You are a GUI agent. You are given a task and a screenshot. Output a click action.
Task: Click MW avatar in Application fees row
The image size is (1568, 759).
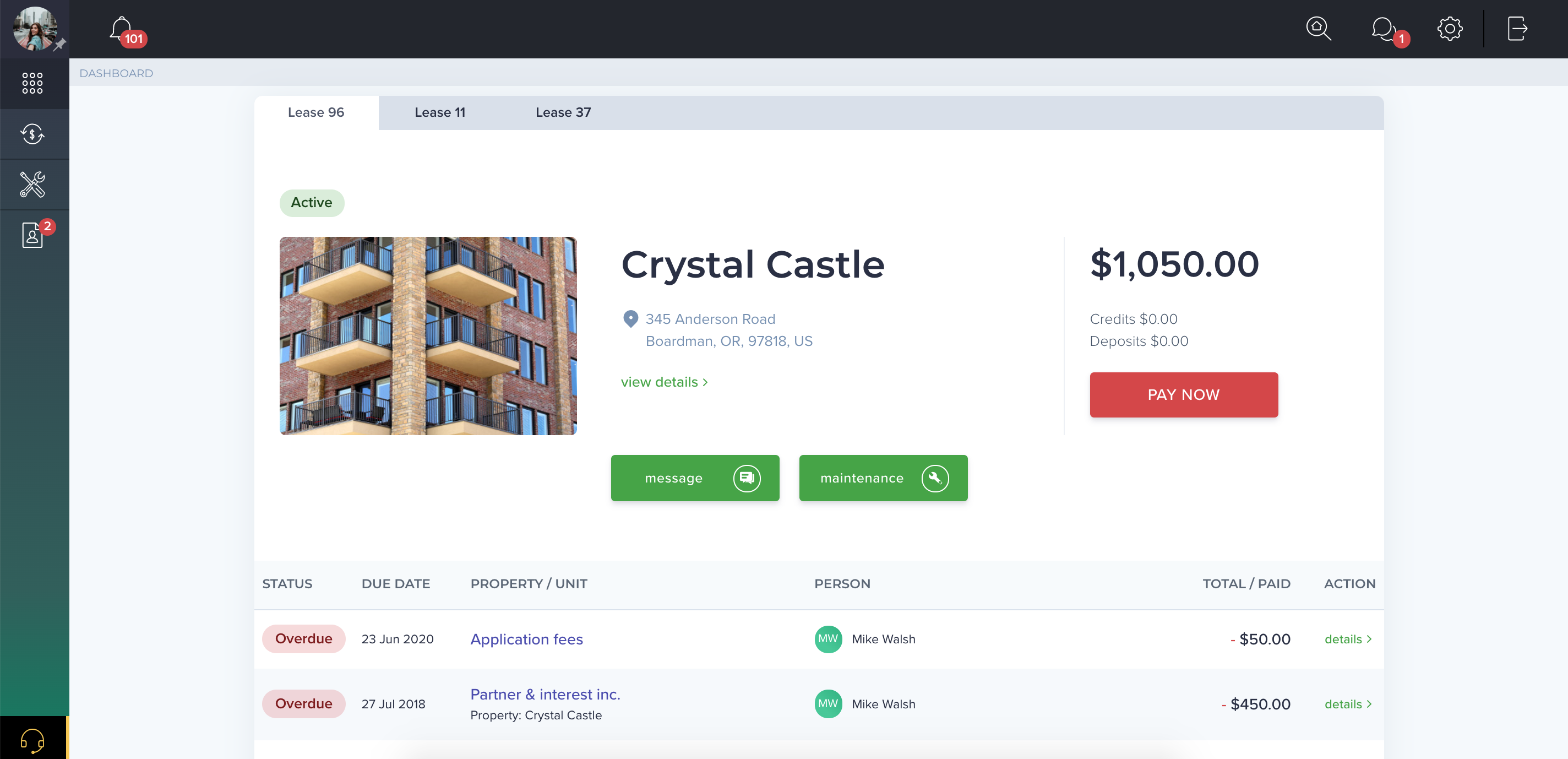[x=828, y=639]
